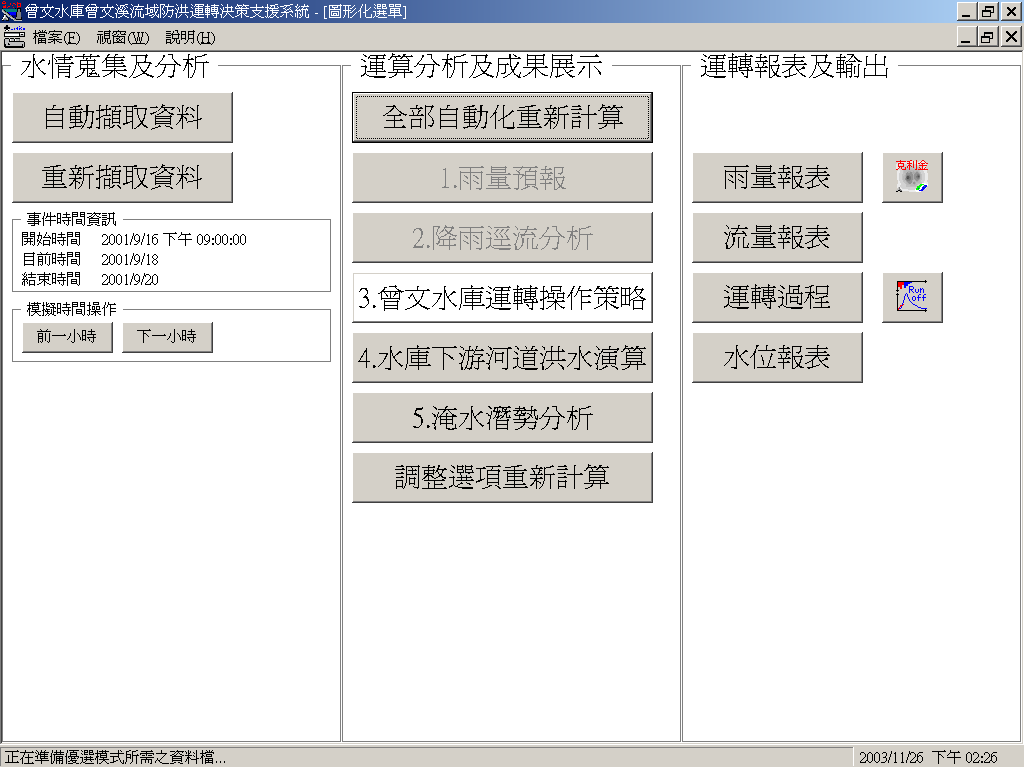The height and width of the screenshot is (768, 1024).
Task: Run 全部自動化重新計算
Action: pos(502,118)
